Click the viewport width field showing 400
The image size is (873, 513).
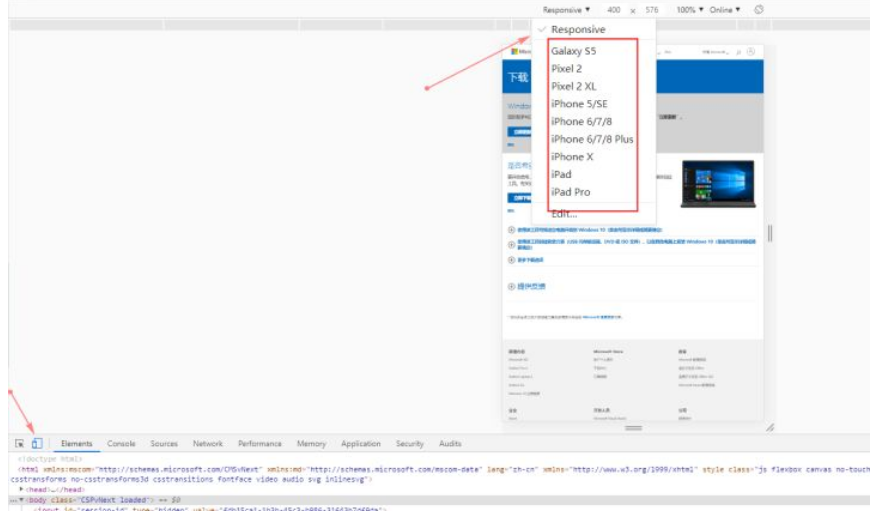tap(614, 10)
